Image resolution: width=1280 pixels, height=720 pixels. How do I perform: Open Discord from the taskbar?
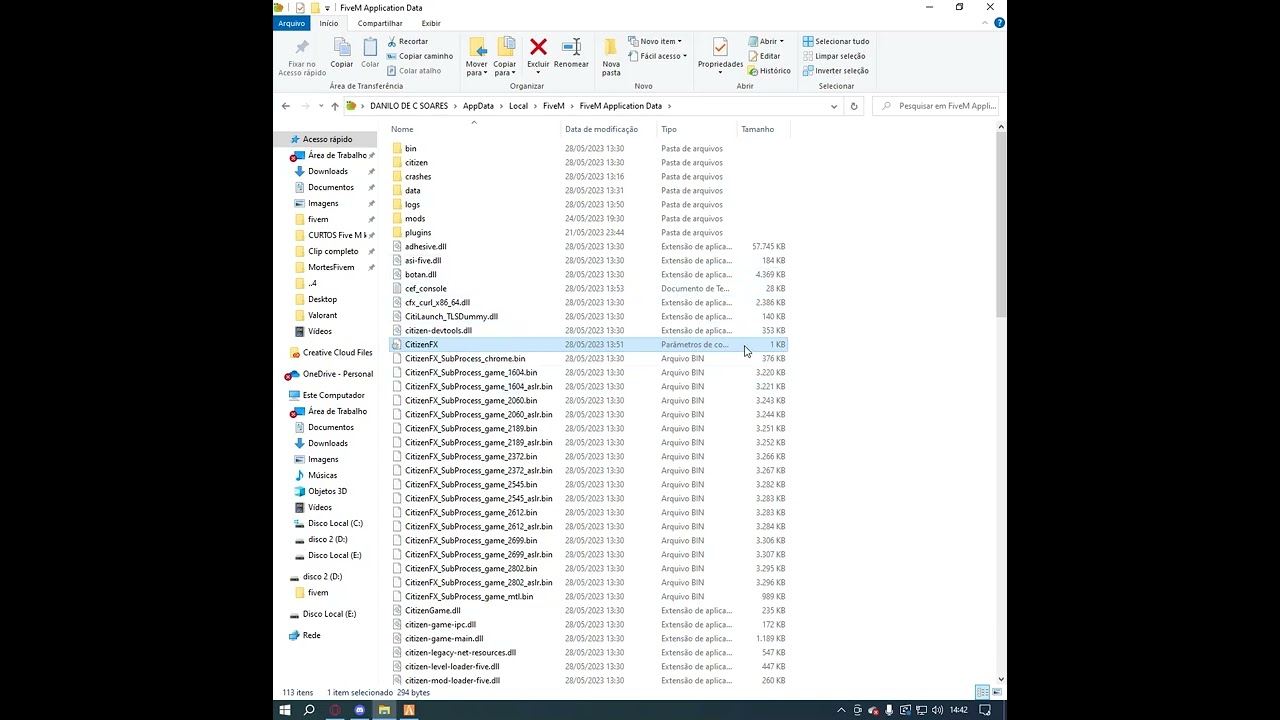(359, 710)
